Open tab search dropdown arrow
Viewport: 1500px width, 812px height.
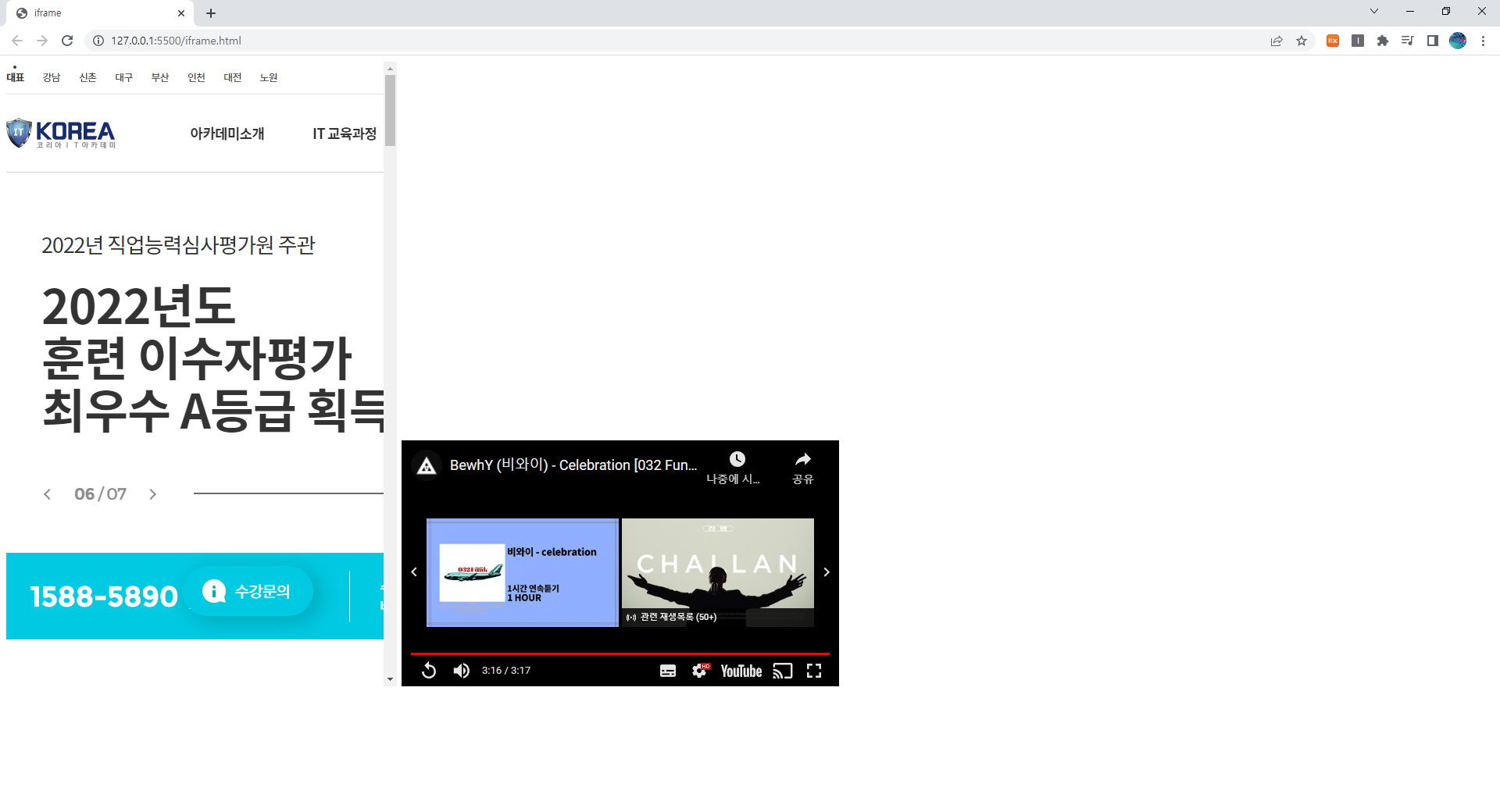tap(1374, 11)
